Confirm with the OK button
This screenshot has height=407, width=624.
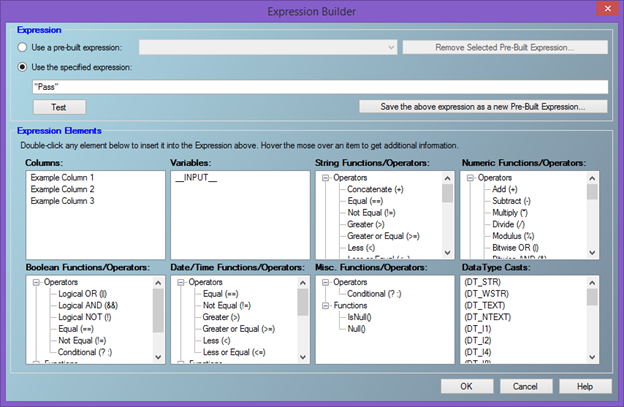[x=466, y=385]
